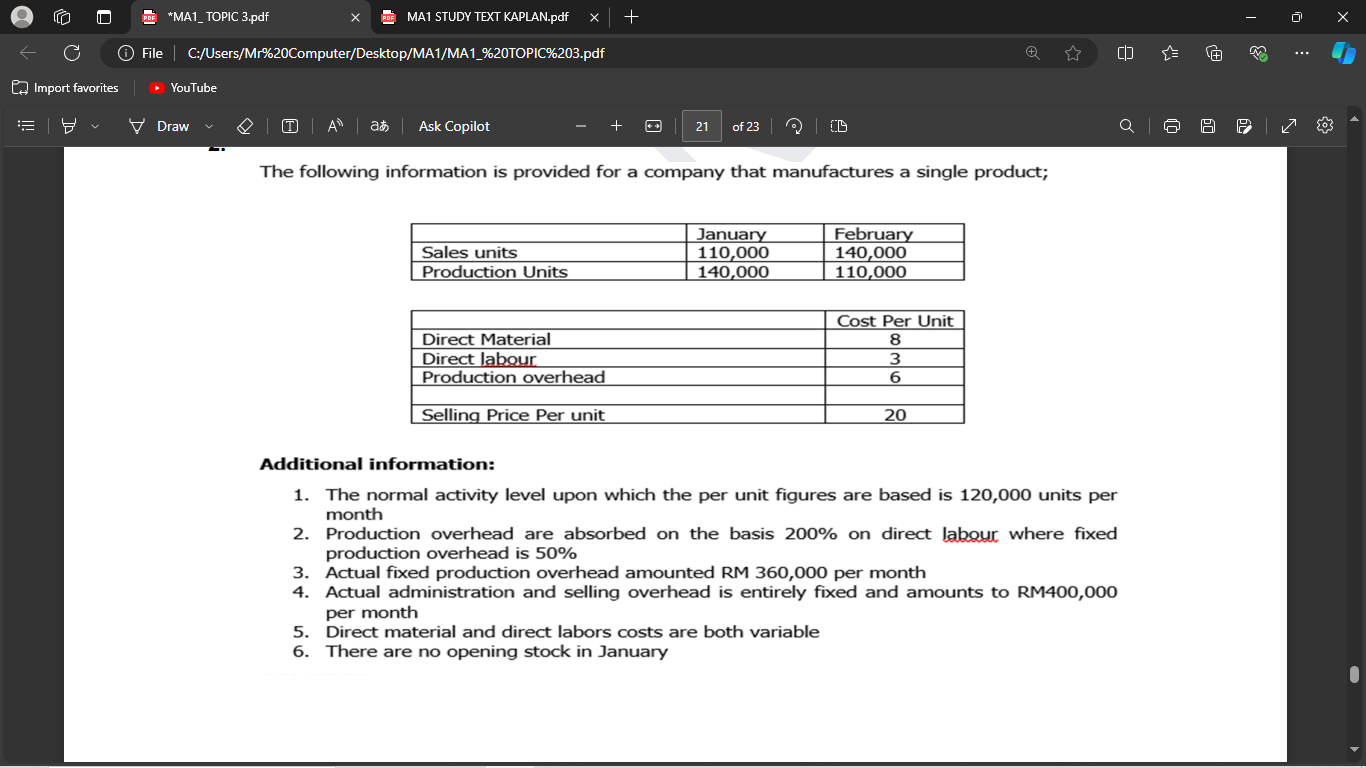Image resolution: width=1366 pixels, height=768 pixels.
Task: Close the MA1_ TOPIC 3.pdf tab
Action: [355, 17]
